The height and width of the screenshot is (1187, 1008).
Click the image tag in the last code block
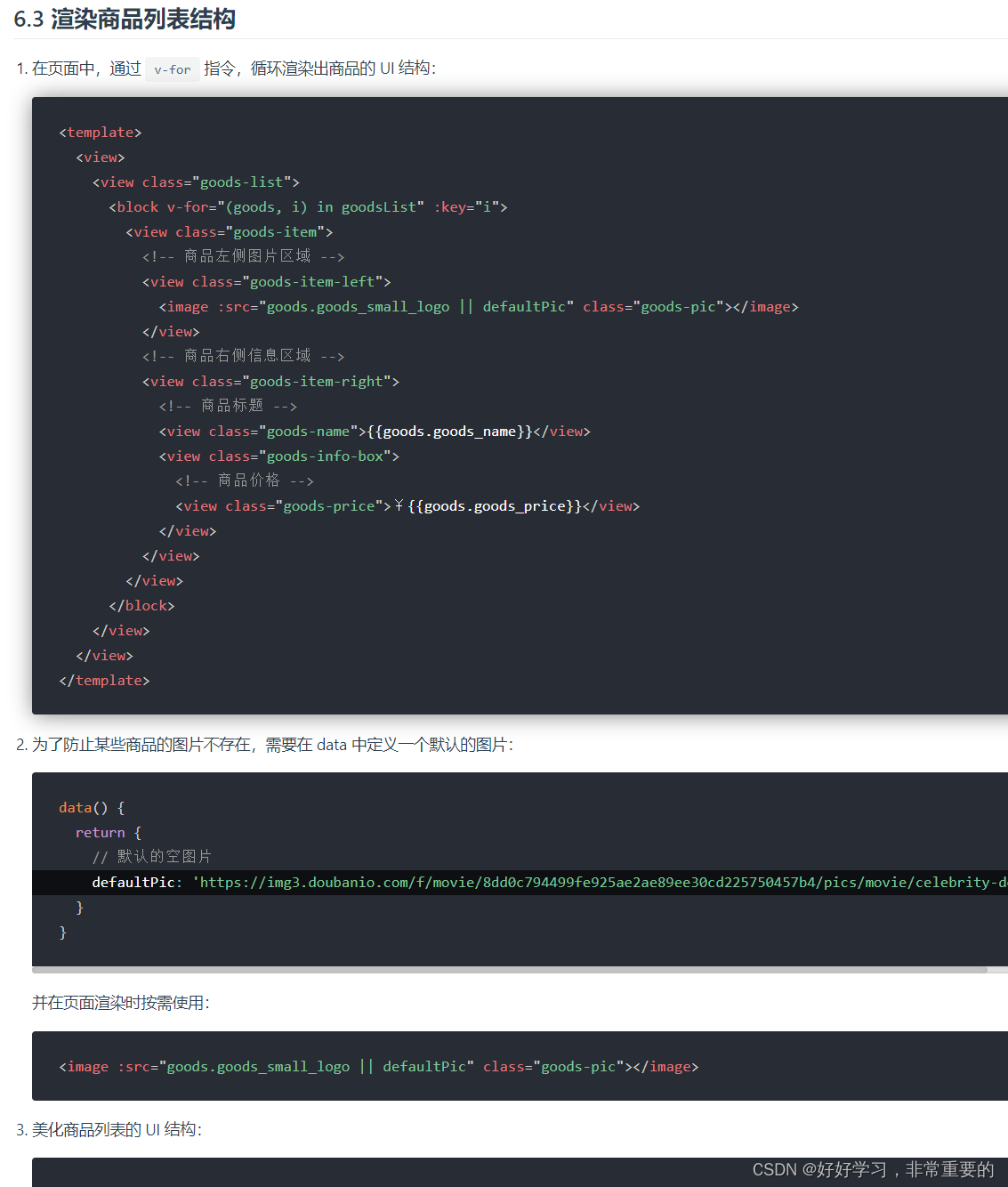[x=378, y=1067]
